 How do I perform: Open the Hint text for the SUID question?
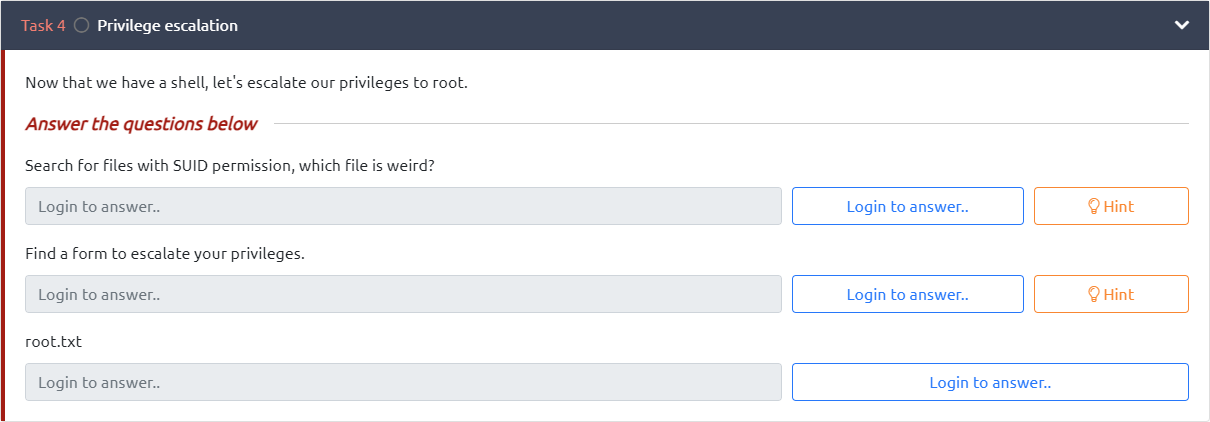pyautogui.click(x=1119, y=206)
